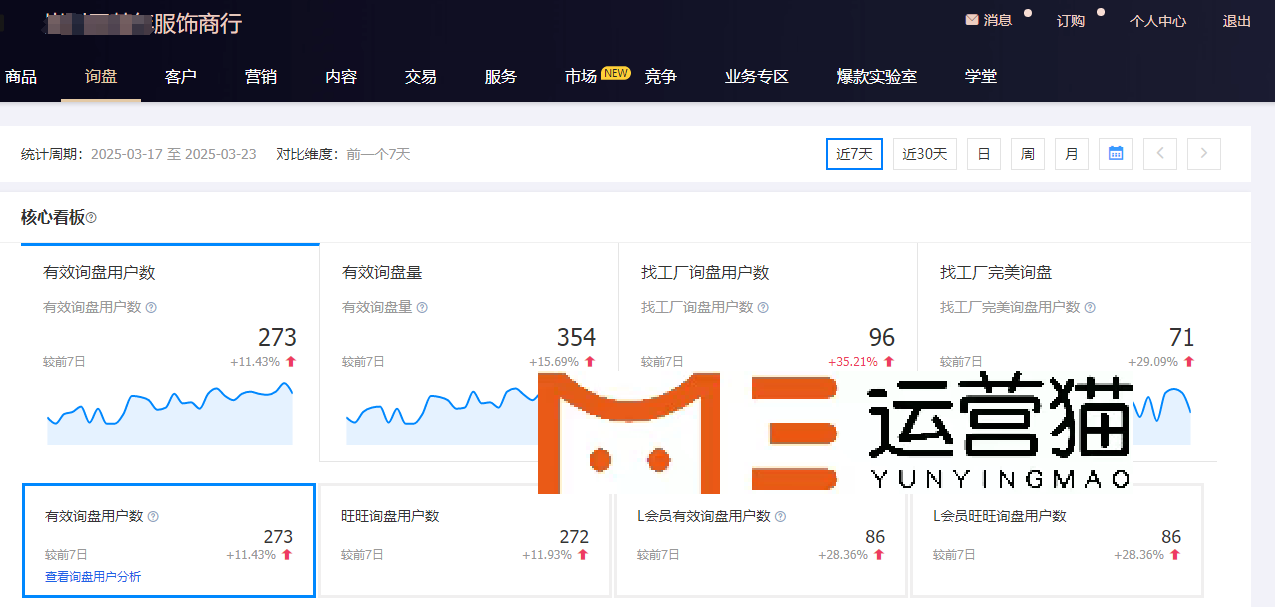Click help icon next to 核心看板
This screenshot has height=607, width=1275.
(92, 218)
